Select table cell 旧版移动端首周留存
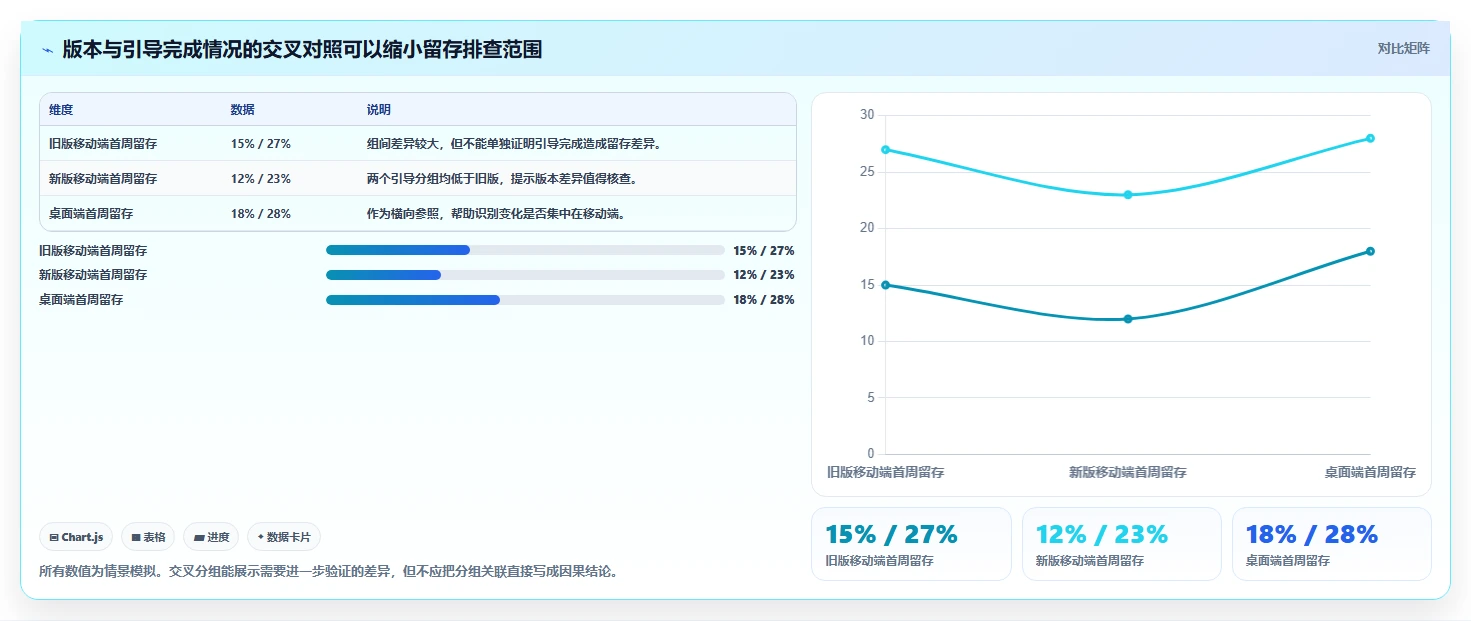Screen dimensions: 1471x621 (x=103, y=144)
